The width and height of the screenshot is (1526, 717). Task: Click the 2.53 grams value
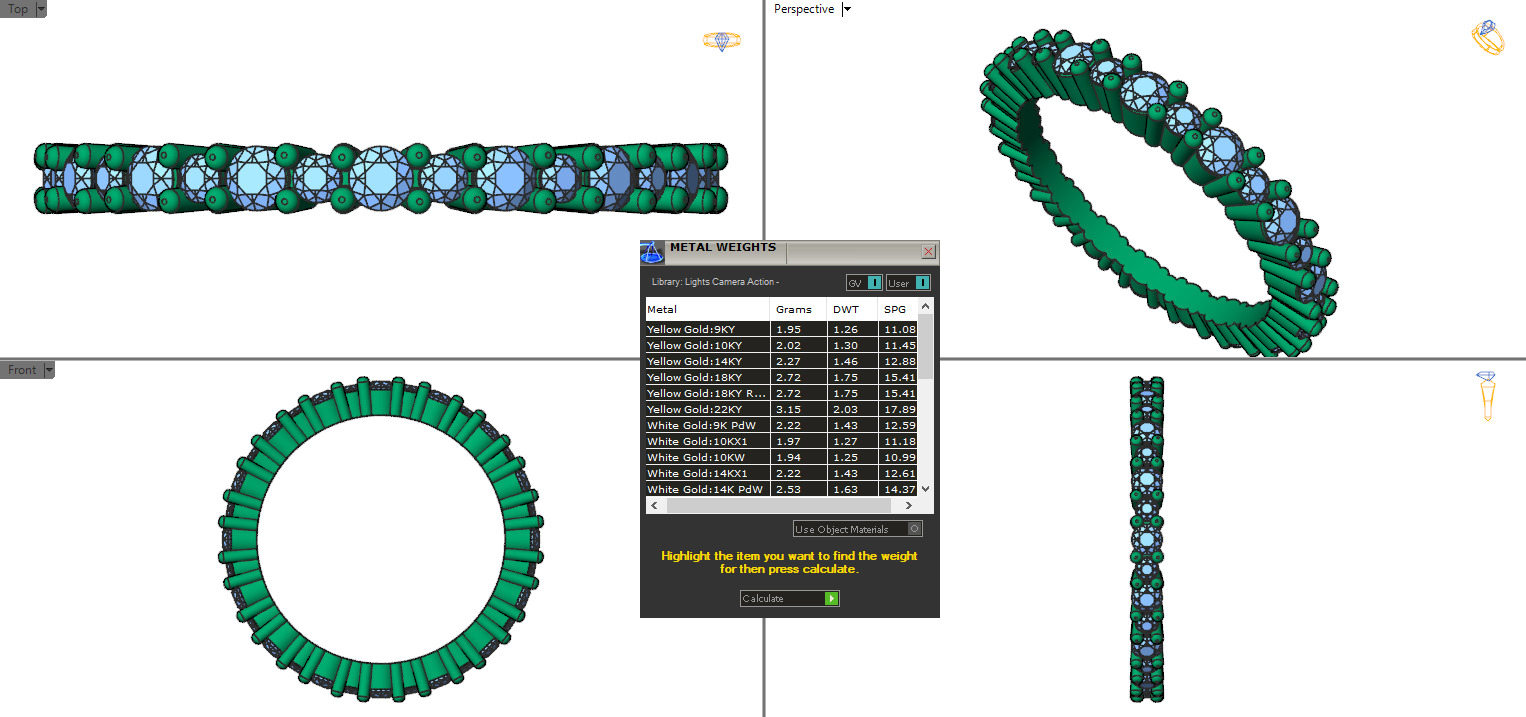point(787,489)
